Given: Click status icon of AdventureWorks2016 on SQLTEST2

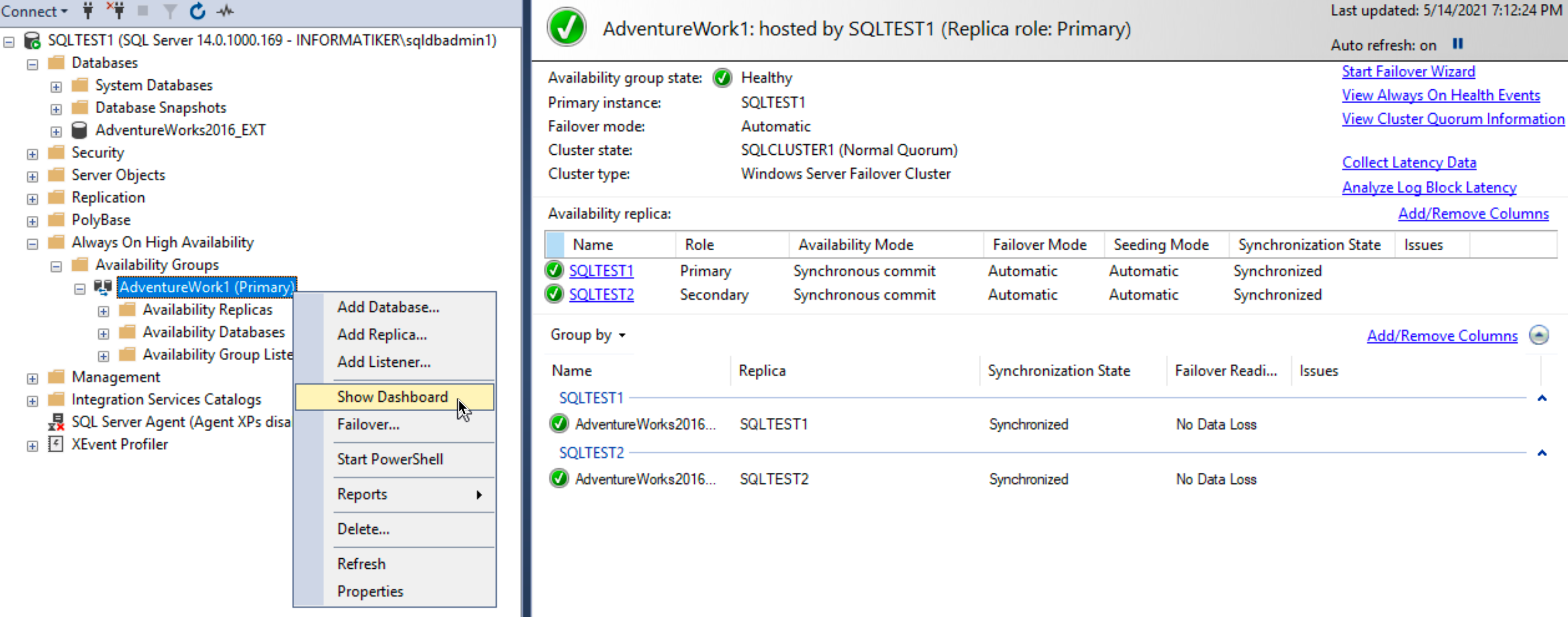Looking at the screenshot, I should pos(559,479).
